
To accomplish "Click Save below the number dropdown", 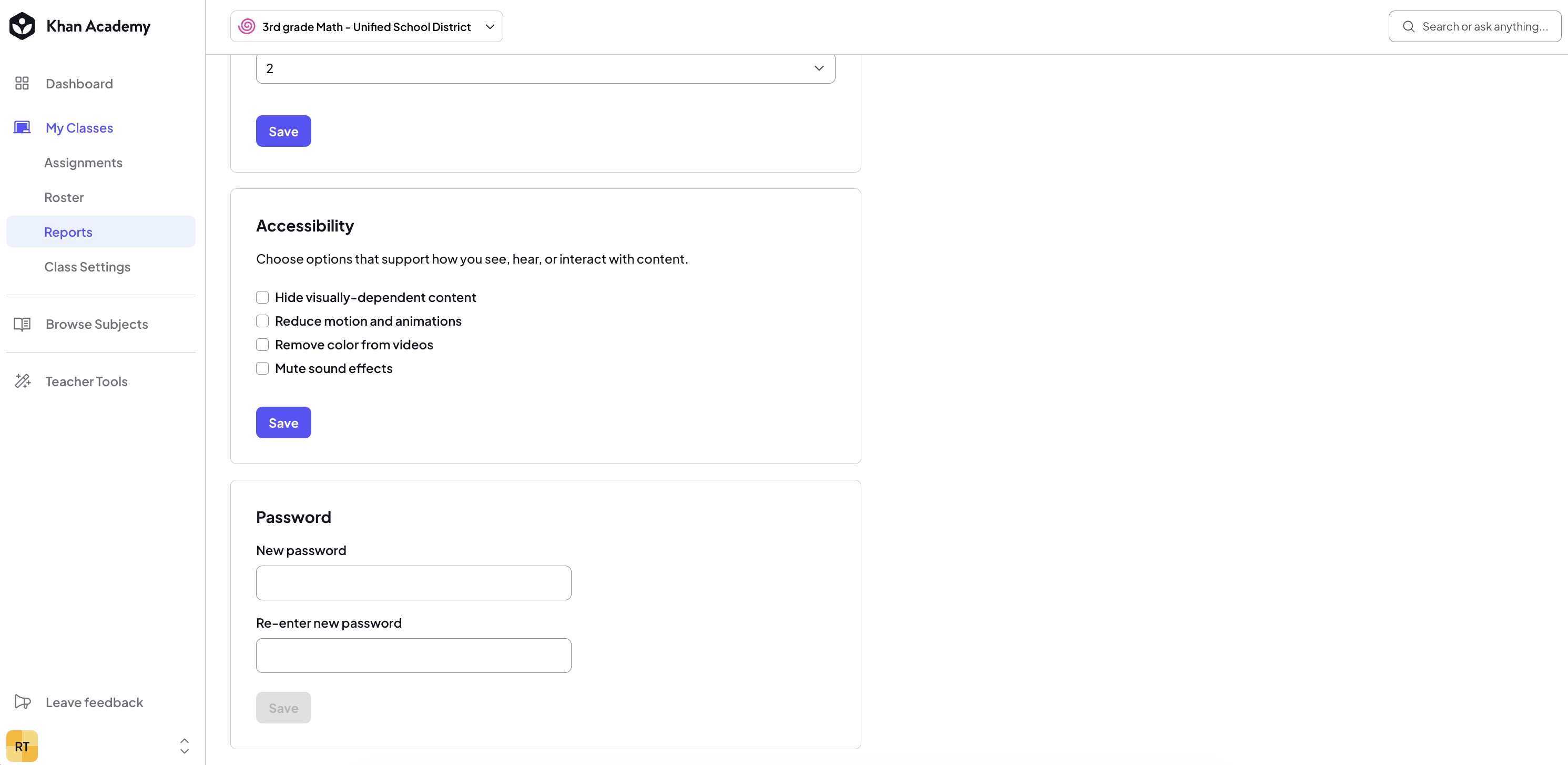I will (x=283, y=131).
